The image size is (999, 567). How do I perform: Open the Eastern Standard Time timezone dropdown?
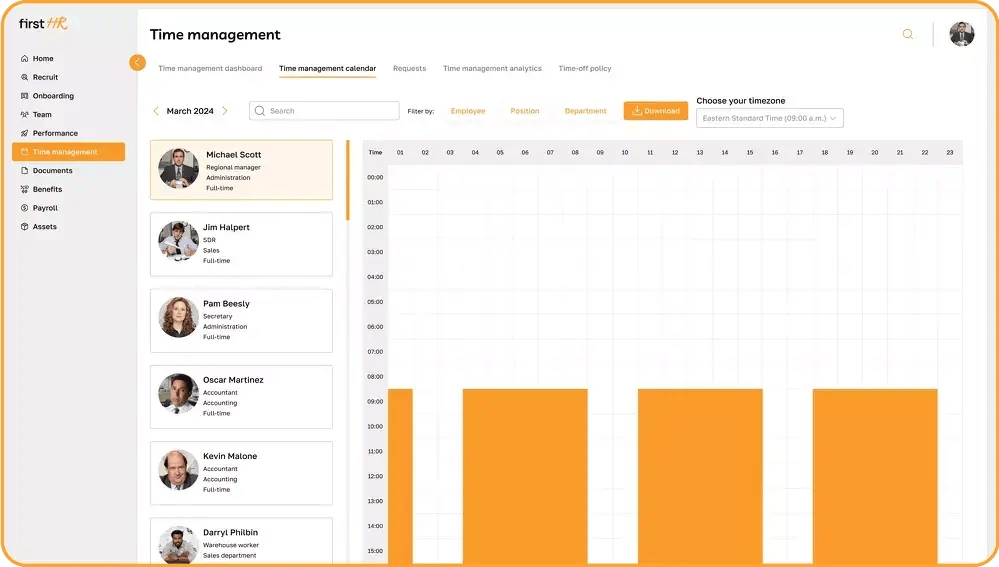click(769, 118)
